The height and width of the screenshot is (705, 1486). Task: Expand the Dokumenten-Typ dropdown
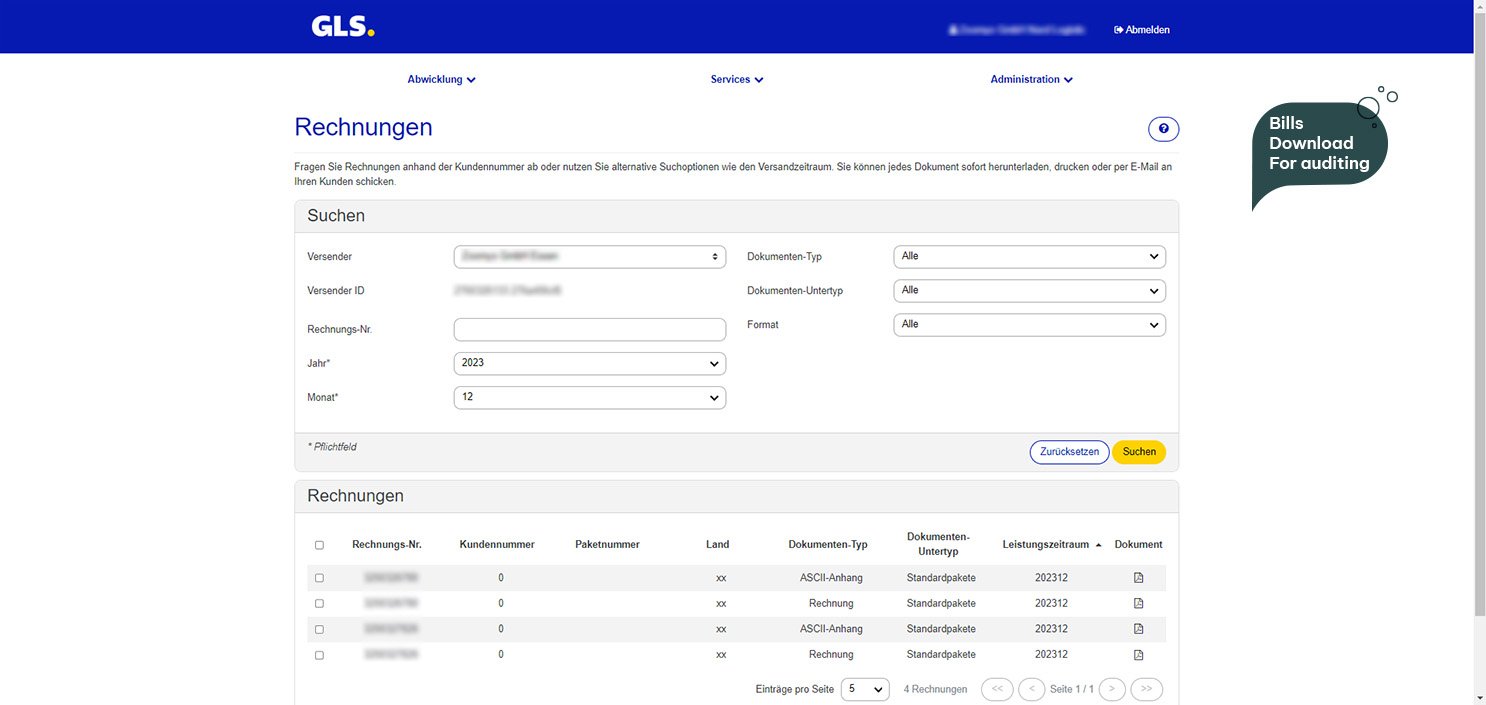(x=1029, y=257)
